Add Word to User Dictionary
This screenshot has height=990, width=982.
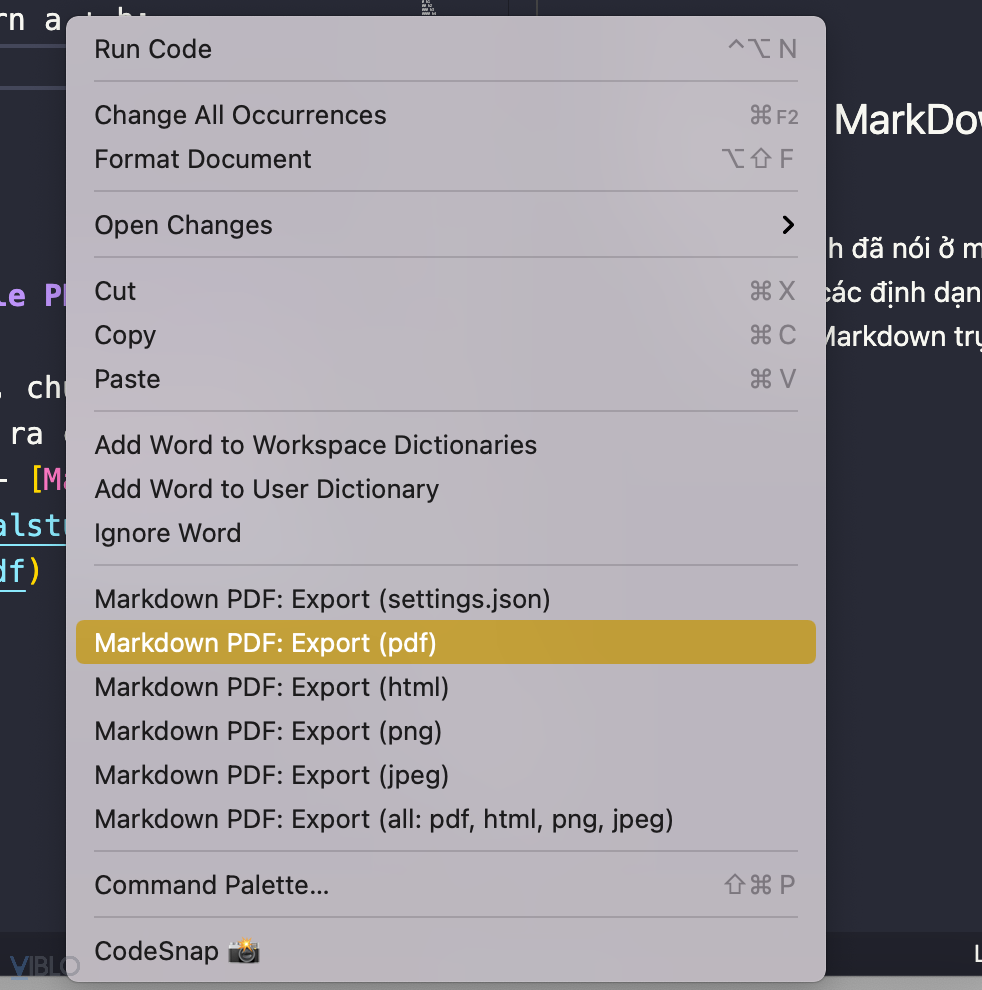(266, 489)
